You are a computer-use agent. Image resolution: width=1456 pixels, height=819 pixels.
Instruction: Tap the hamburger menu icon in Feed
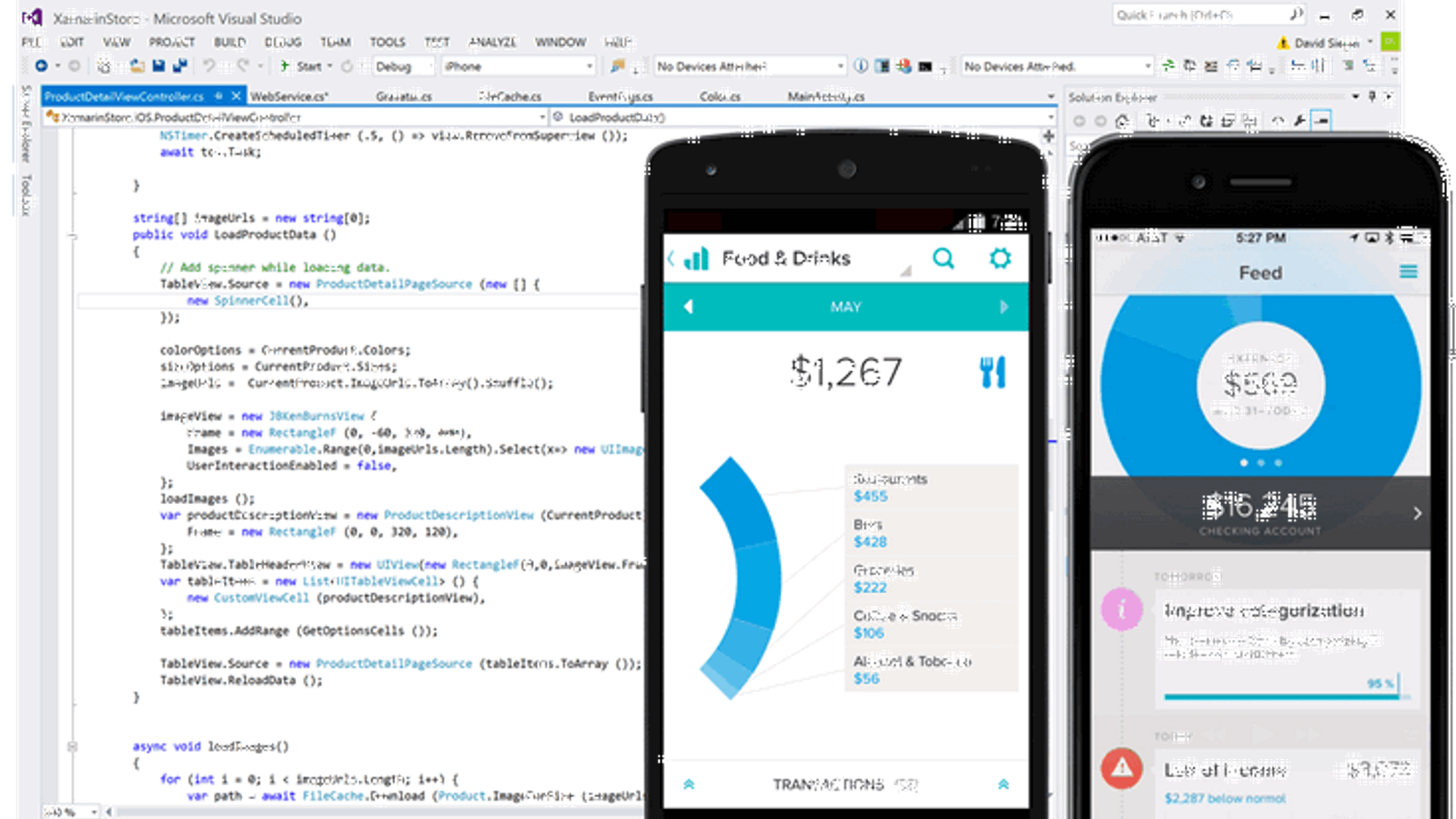pos(1409,271)
